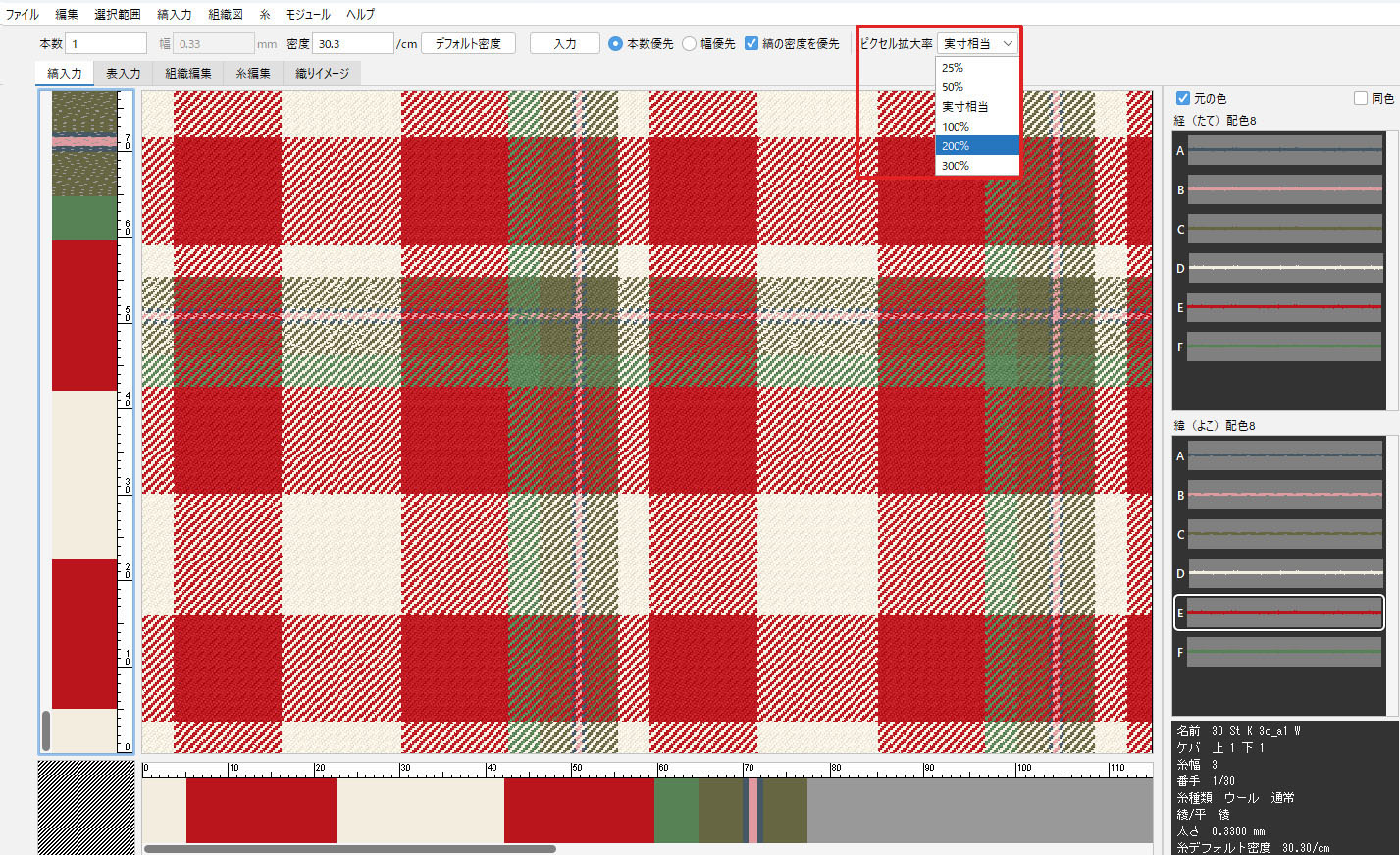Choose 200% from the zoom list
The width and height of the screenshot is (1400, 855).
[977, 146]
